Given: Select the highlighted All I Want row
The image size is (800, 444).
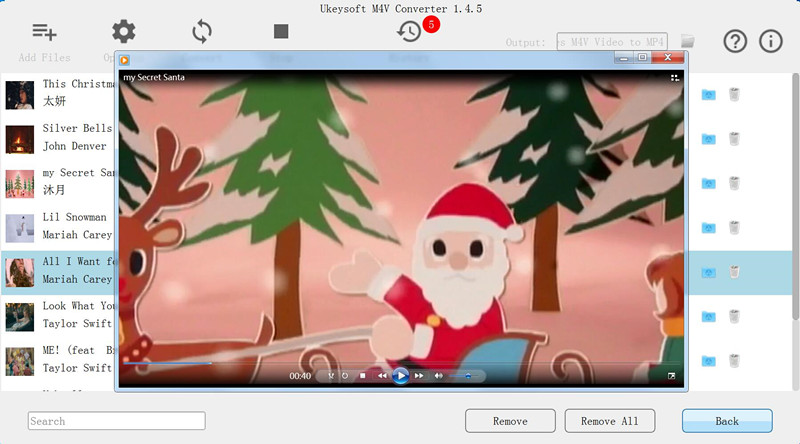Looking at the screenshot, I should pos(396,273).
